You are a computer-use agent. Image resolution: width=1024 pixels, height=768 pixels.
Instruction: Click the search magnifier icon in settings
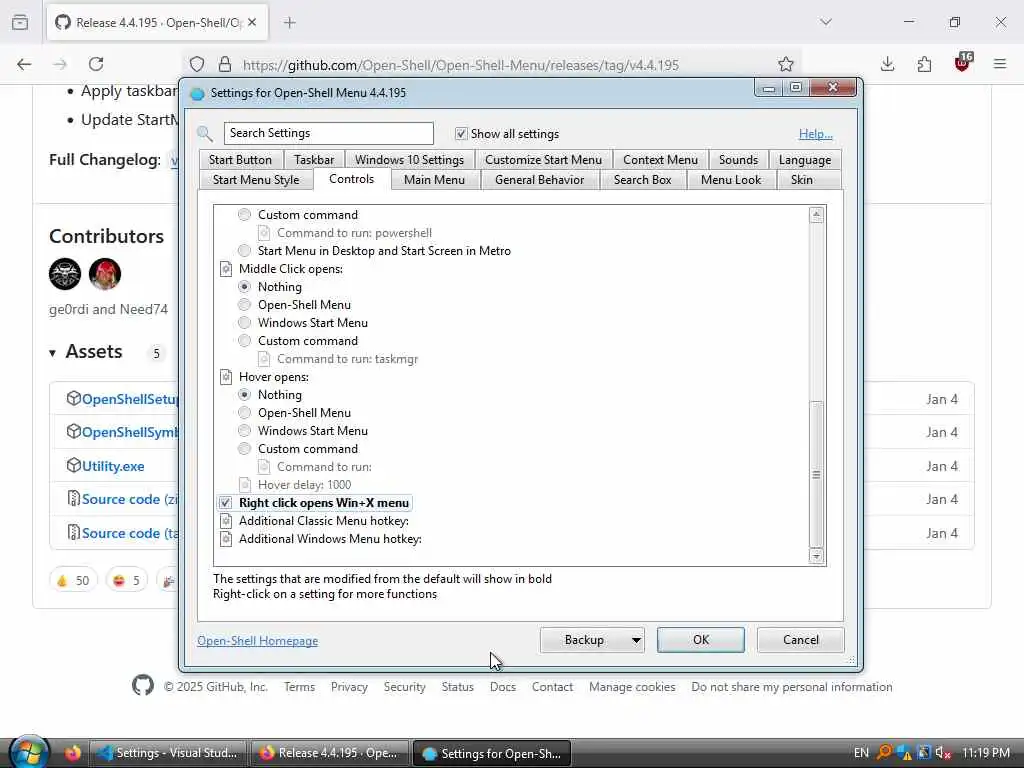205,134
